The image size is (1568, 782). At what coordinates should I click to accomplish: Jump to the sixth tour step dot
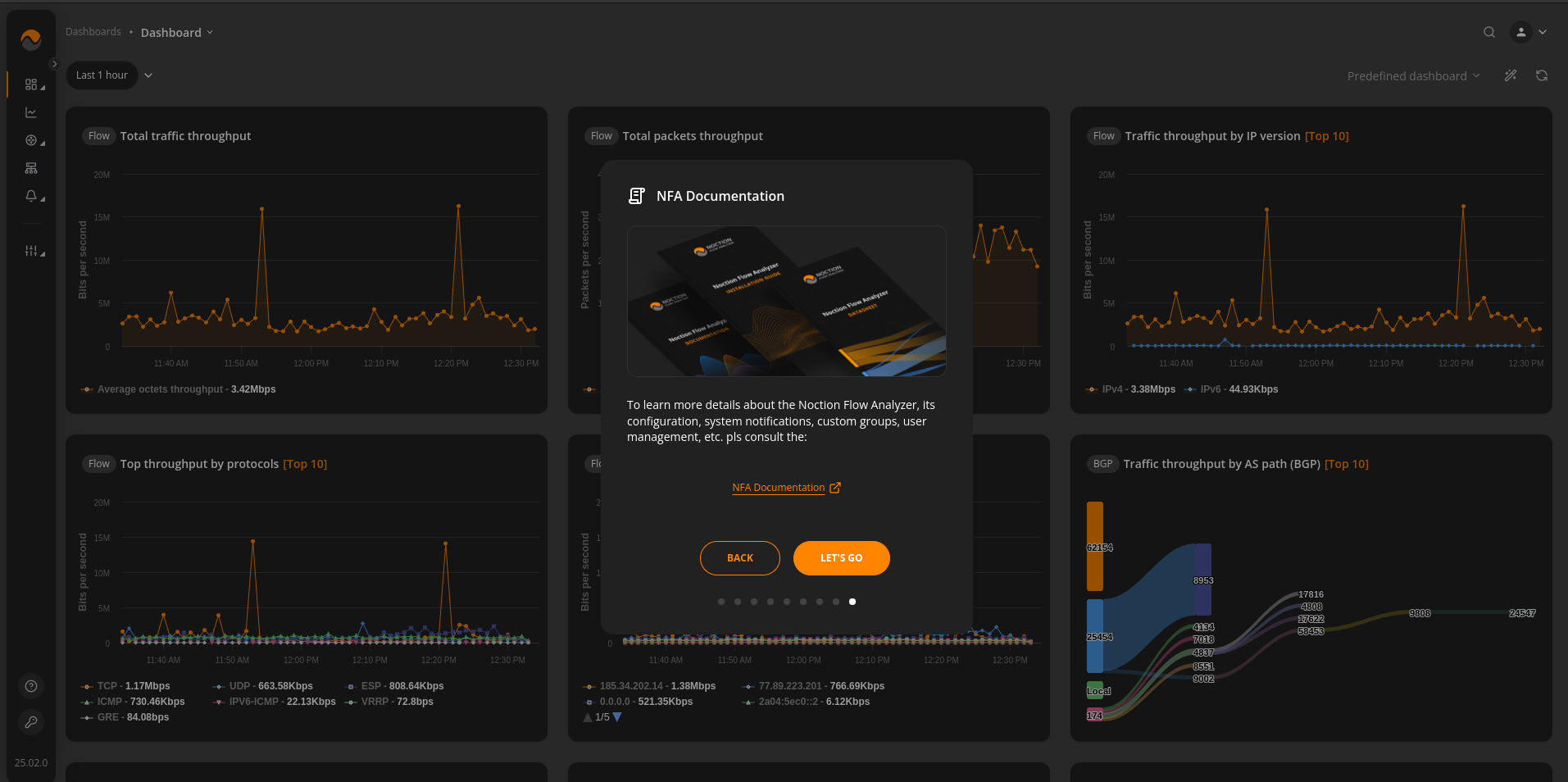coord(803,602)
